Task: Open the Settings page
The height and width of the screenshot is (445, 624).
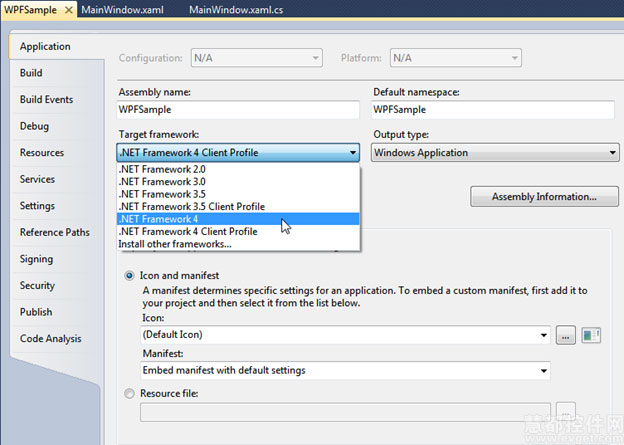Action: (x=37, y=206)
